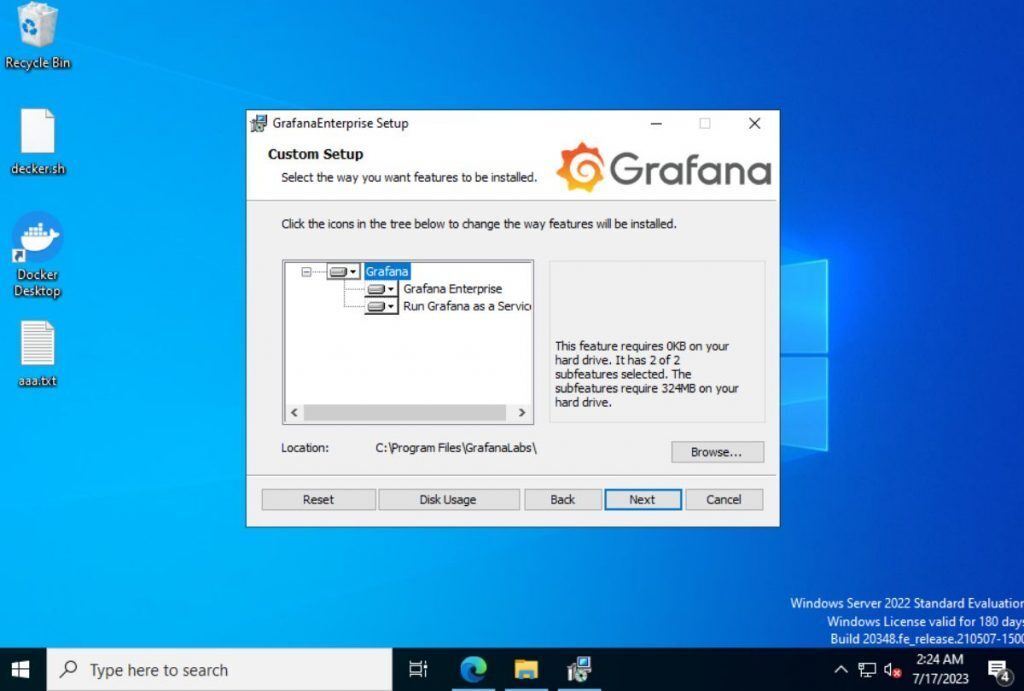The height and width of the screenshot is (691, 1024).
Task: Click the muted volume icon in the system tray
Action: pos(893,670)
